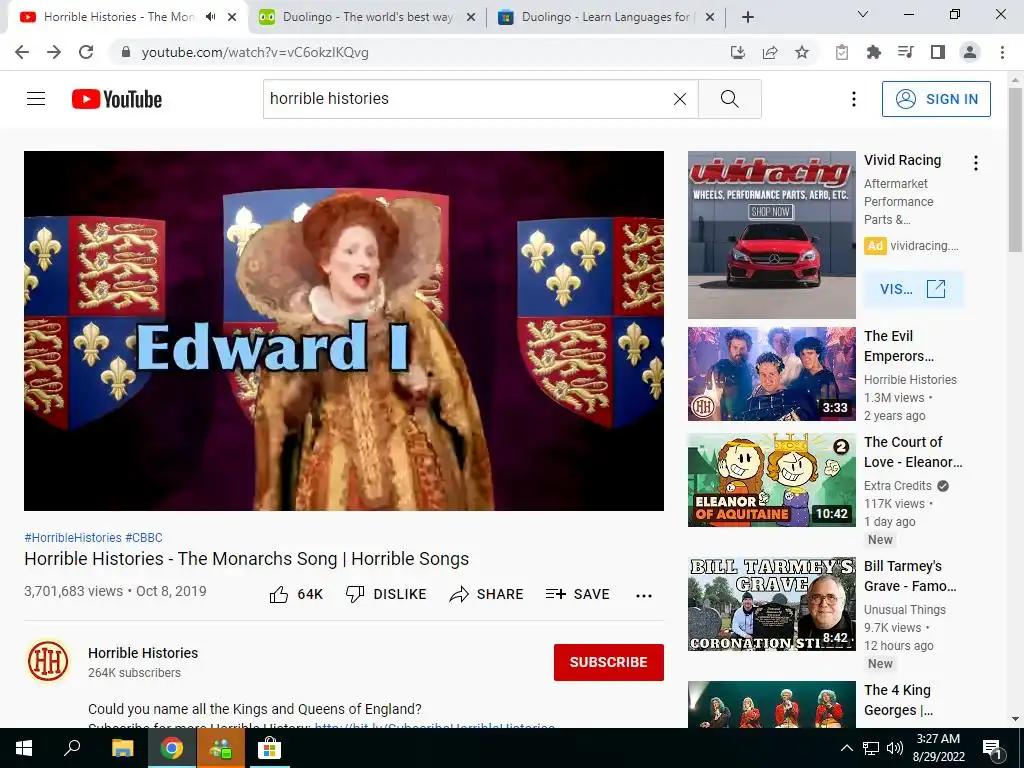Go to YouTube home via logo
The image size is (1024, 768).
(117, 99)
